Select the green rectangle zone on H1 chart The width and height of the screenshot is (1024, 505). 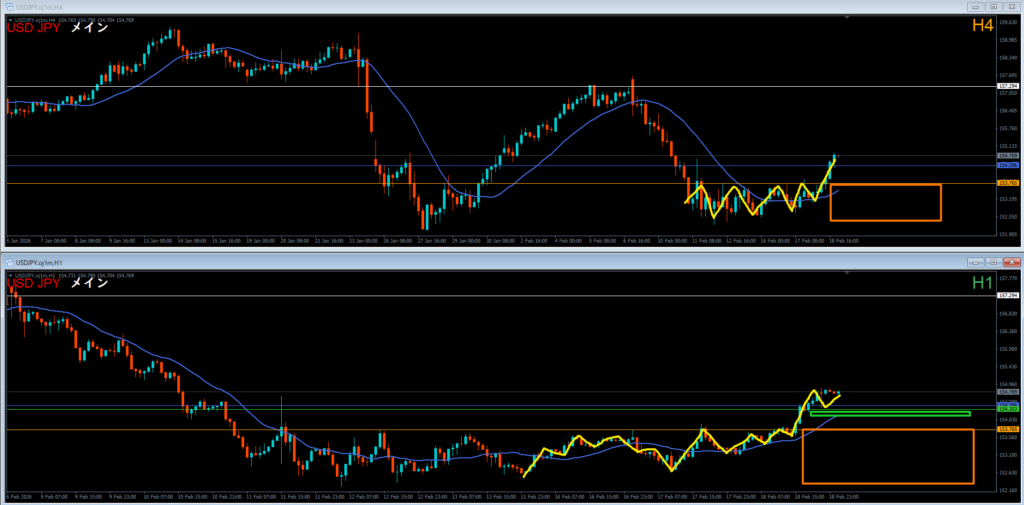click(x=889, y=413)
